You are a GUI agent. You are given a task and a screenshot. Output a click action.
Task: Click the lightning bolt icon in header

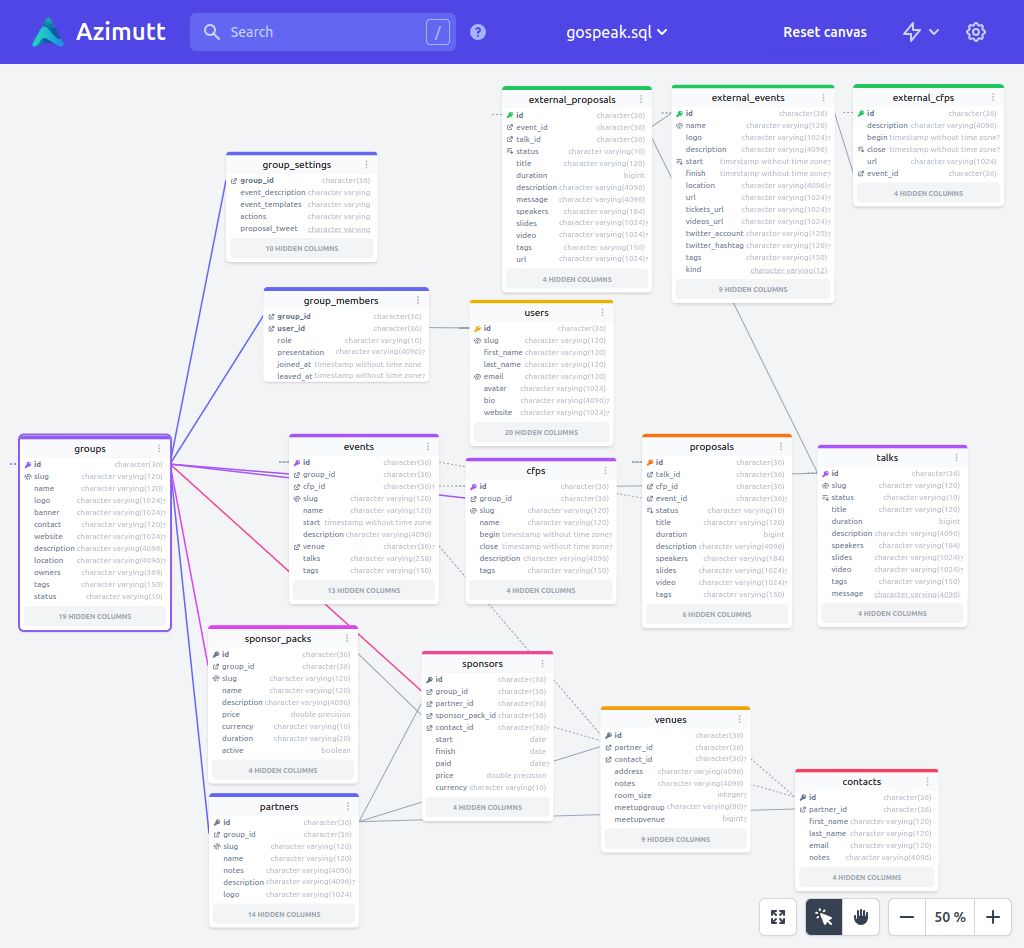coord(912,31)
